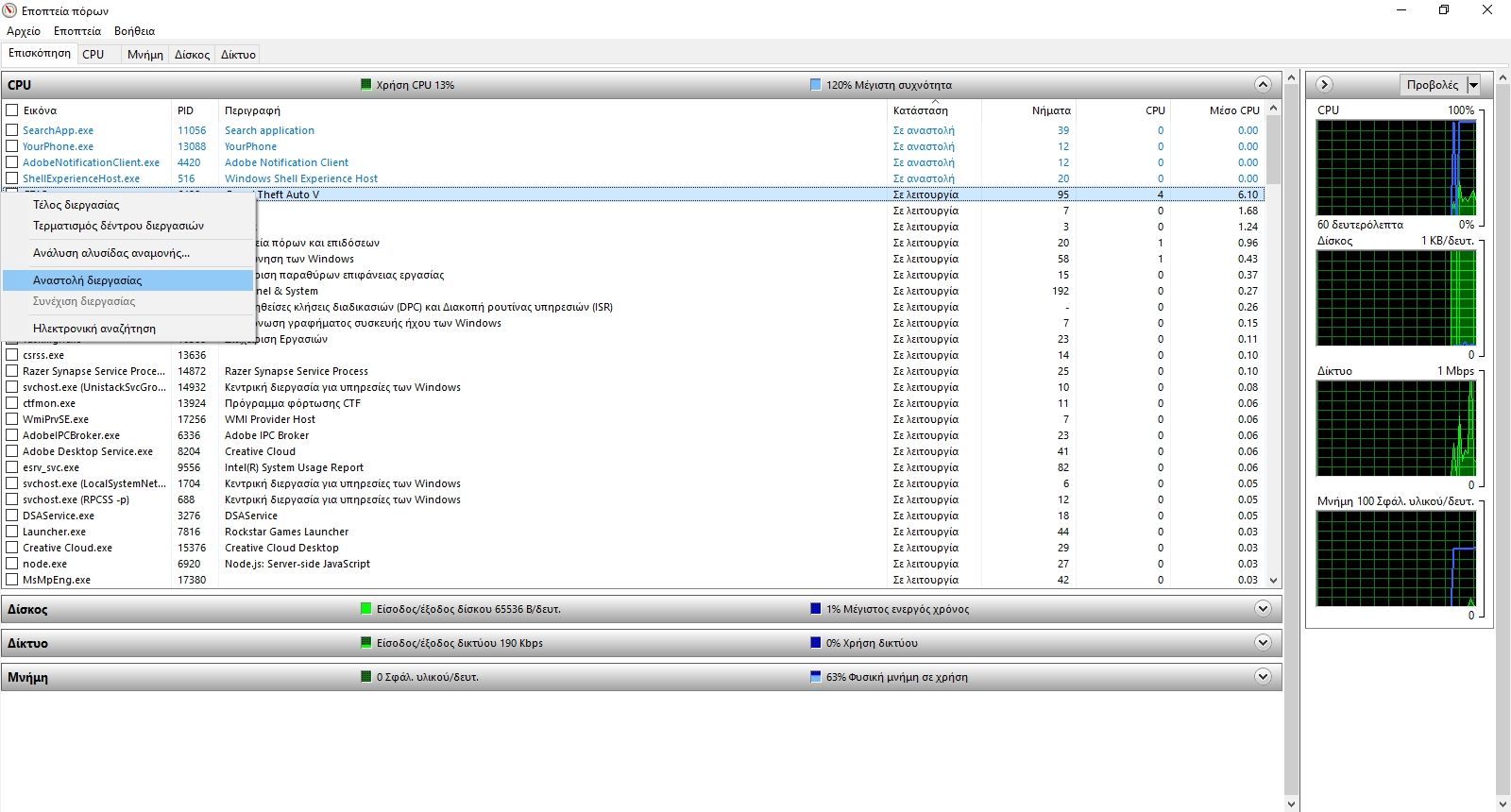Click the blue network usage indicator square
The width and height of the screenshot is (1511, 812).
click(x=816, y=643)
